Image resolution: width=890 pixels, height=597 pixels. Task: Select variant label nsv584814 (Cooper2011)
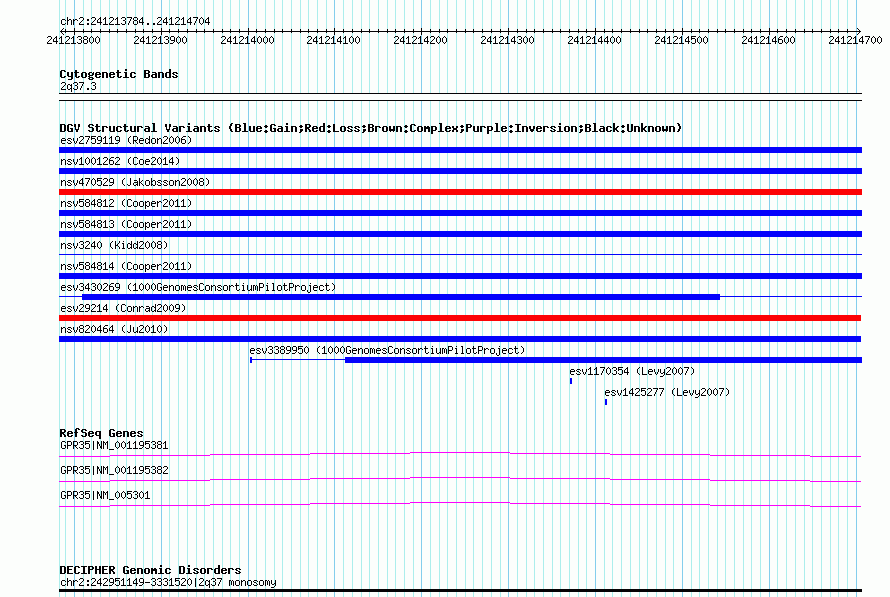click(126, 266)
